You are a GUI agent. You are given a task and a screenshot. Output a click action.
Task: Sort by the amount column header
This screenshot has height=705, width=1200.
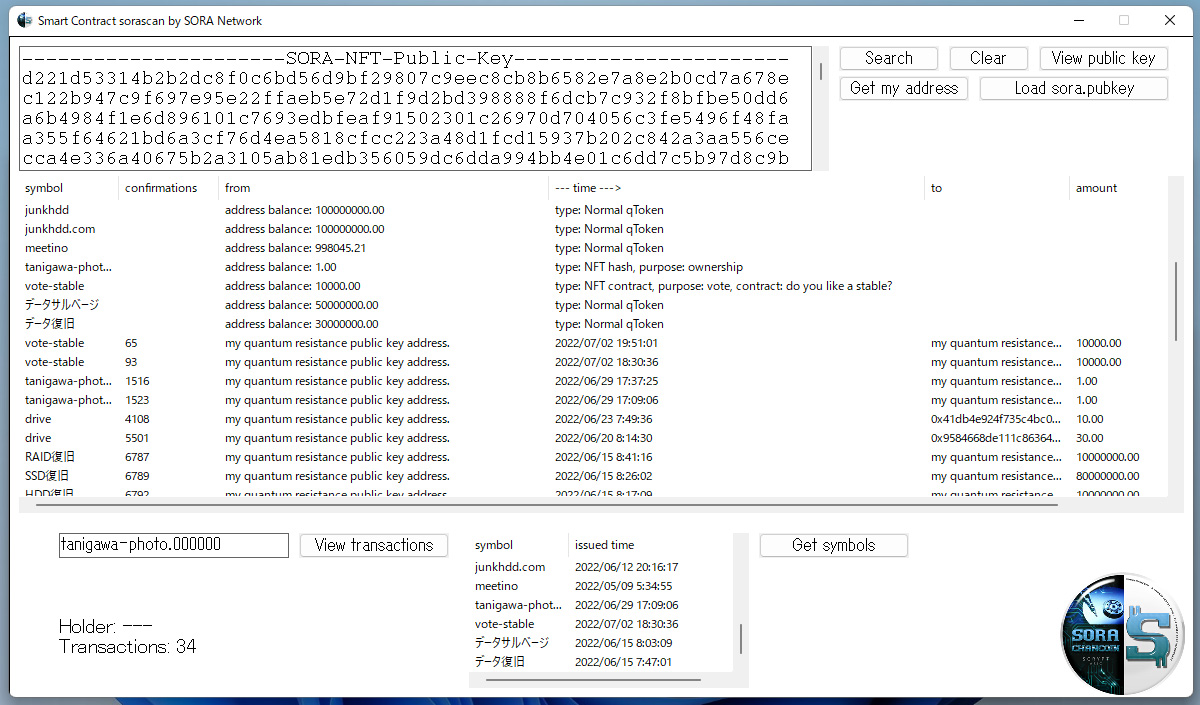point(1119,188)
